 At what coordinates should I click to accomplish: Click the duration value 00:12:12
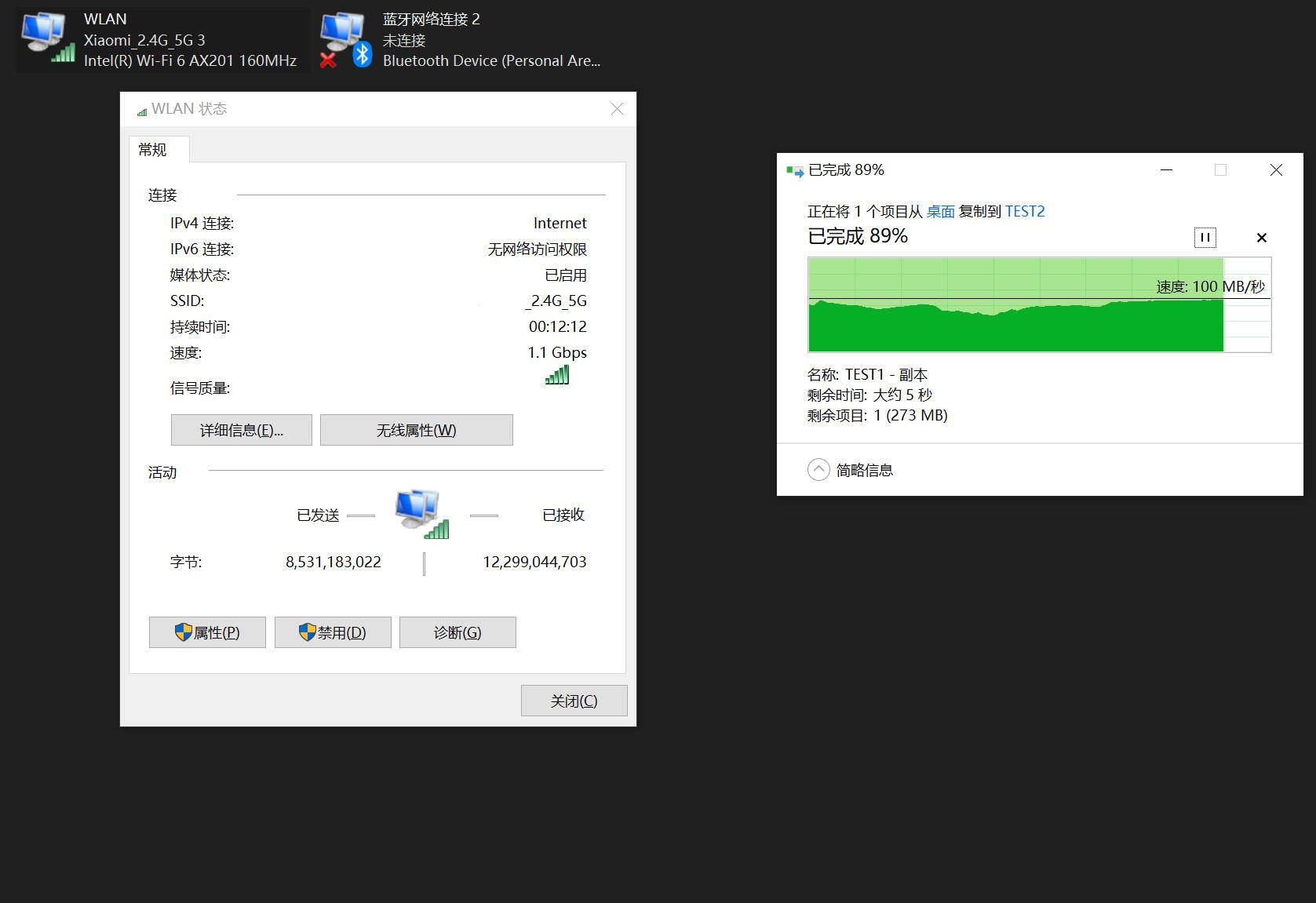point(557,326)
